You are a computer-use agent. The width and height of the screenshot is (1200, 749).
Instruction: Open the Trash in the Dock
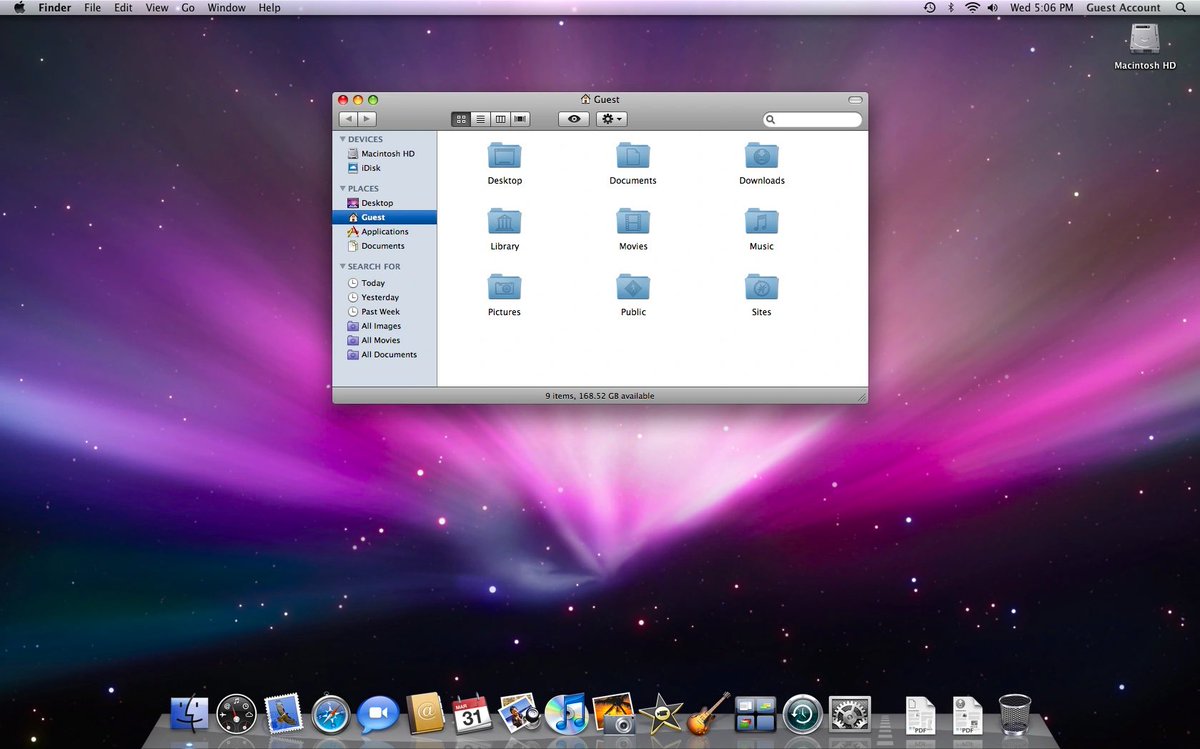tap(1015, 714)
